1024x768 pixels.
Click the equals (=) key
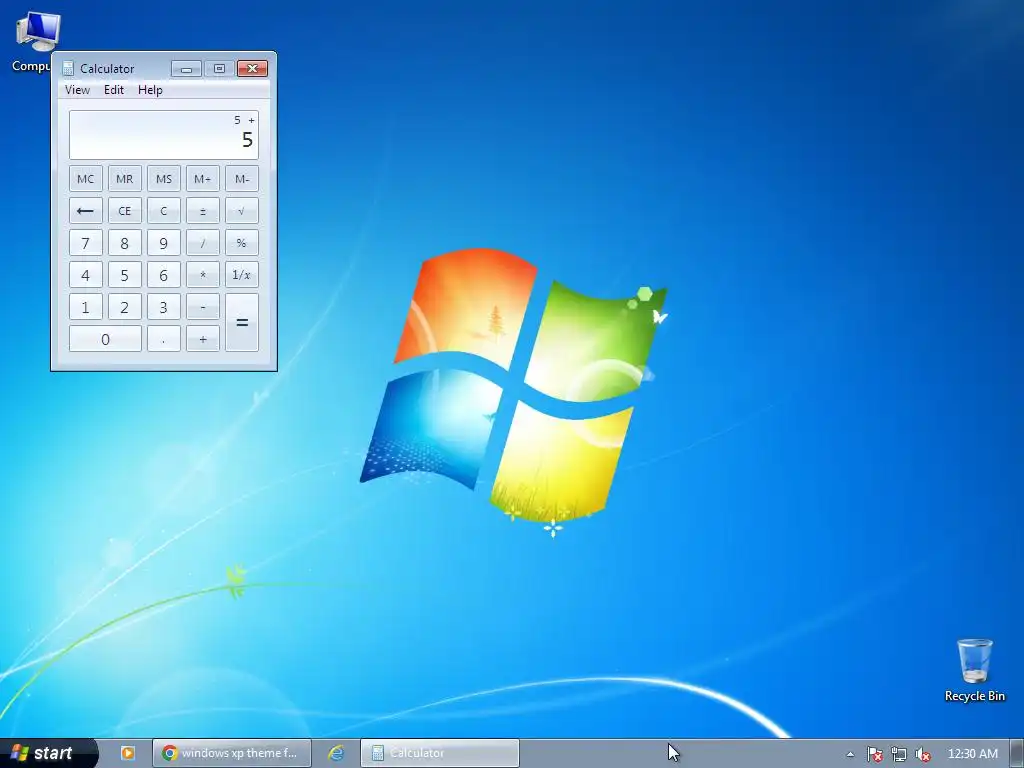pos(242,323)
